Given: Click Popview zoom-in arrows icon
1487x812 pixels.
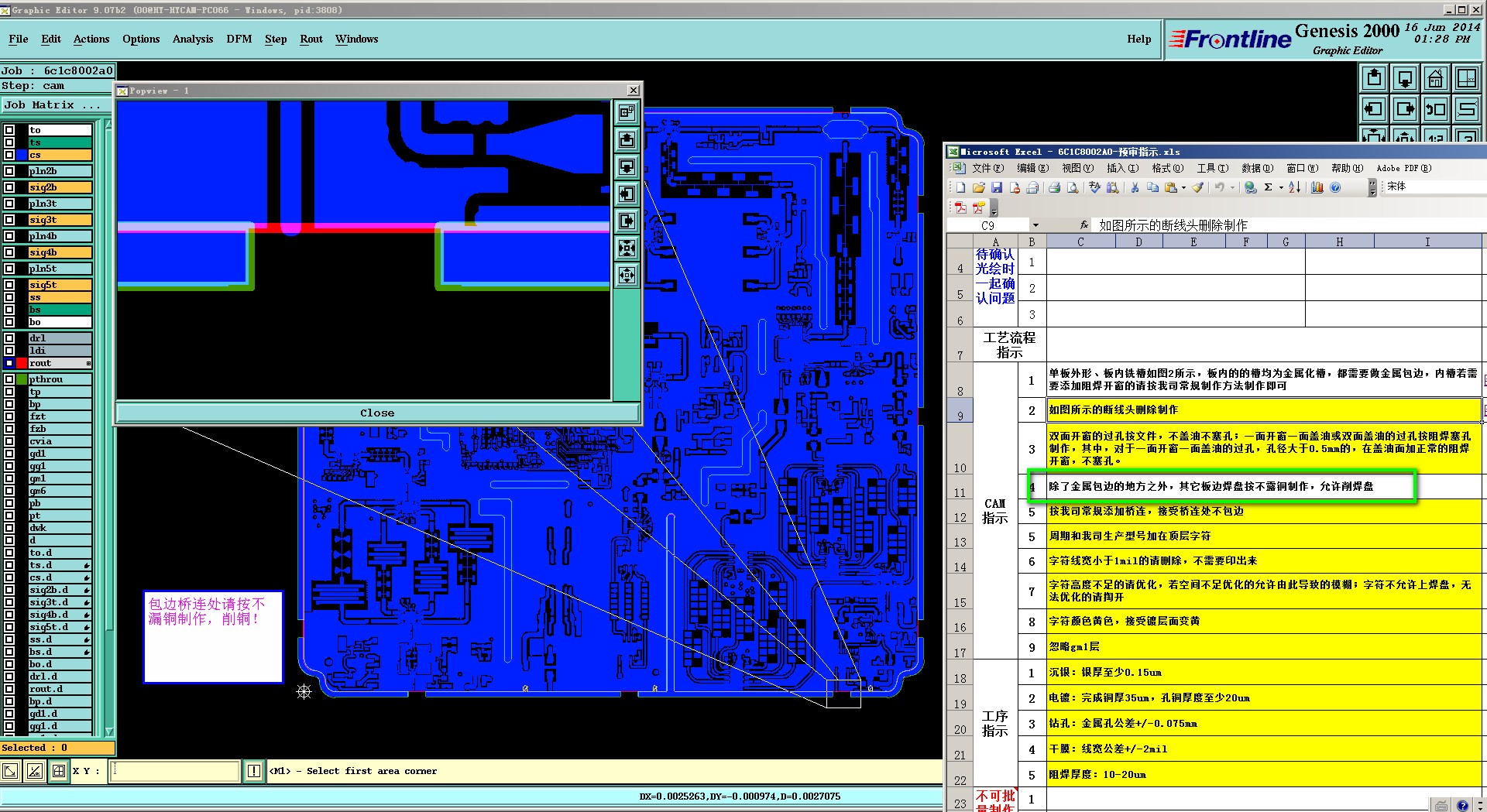Looking at the screenshot, I should pyautogui.click(x=627, y=248).
